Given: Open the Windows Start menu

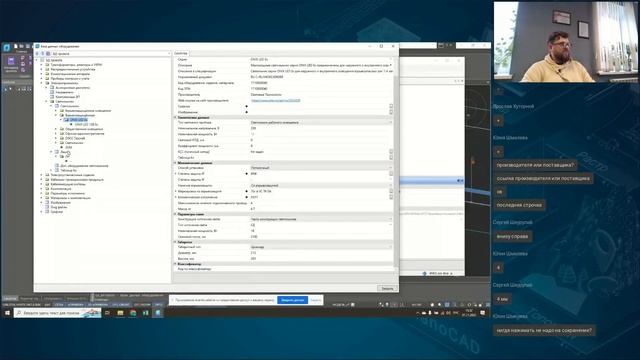Looking at the screenshot, I should pyautogui.click(x=7, y=313).
